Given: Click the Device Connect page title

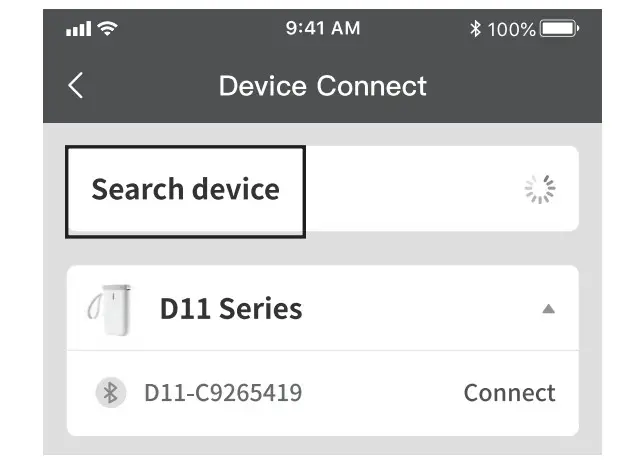Looking at the screenshot, I should 322,86.
